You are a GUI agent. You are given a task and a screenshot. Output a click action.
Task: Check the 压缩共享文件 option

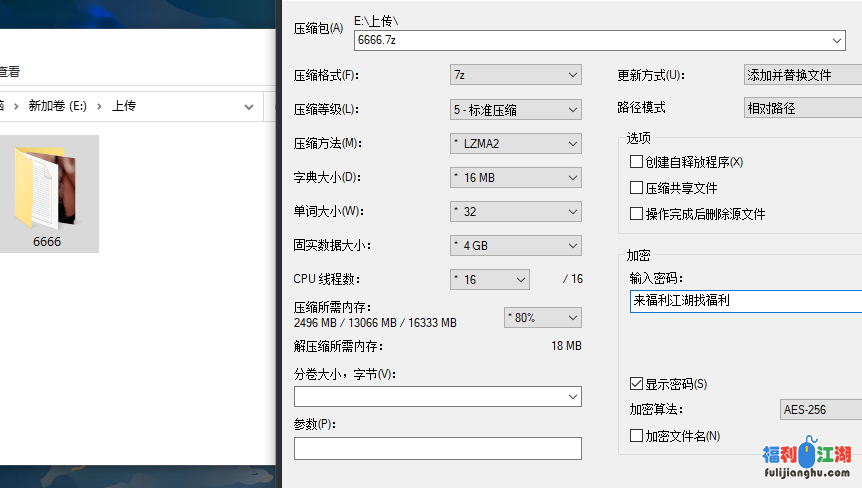point(636,188)
